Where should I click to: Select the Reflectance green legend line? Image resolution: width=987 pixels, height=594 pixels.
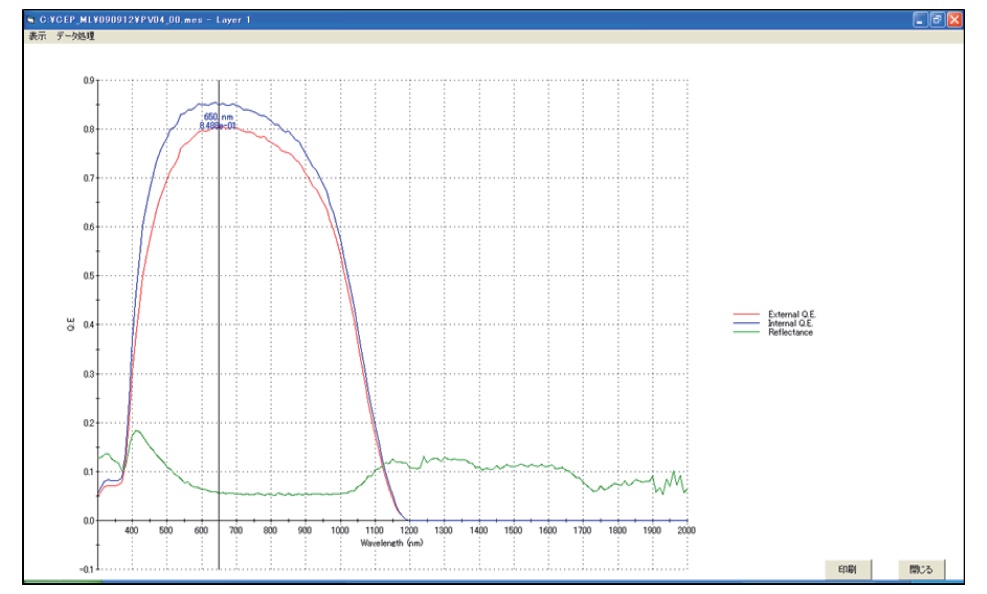click(x=746, y=332)
